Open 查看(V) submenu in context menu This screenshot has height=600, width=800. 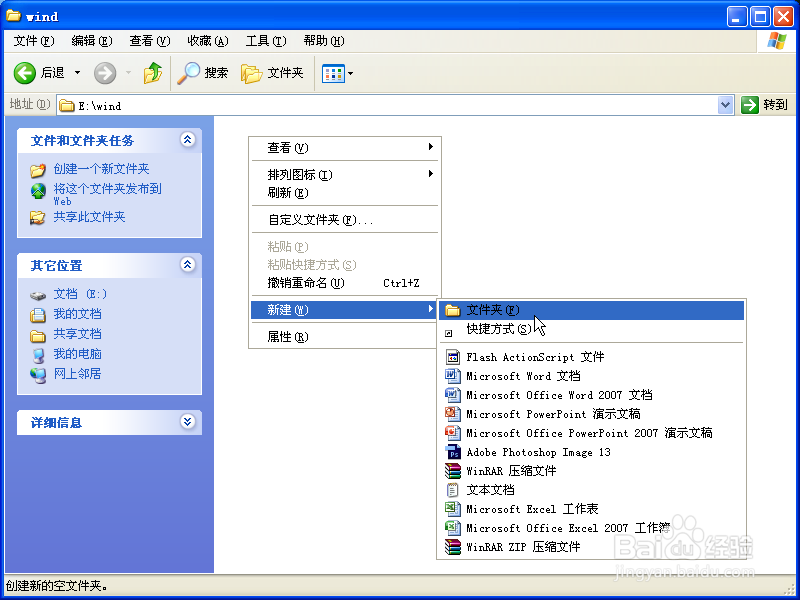pos(344,147)
